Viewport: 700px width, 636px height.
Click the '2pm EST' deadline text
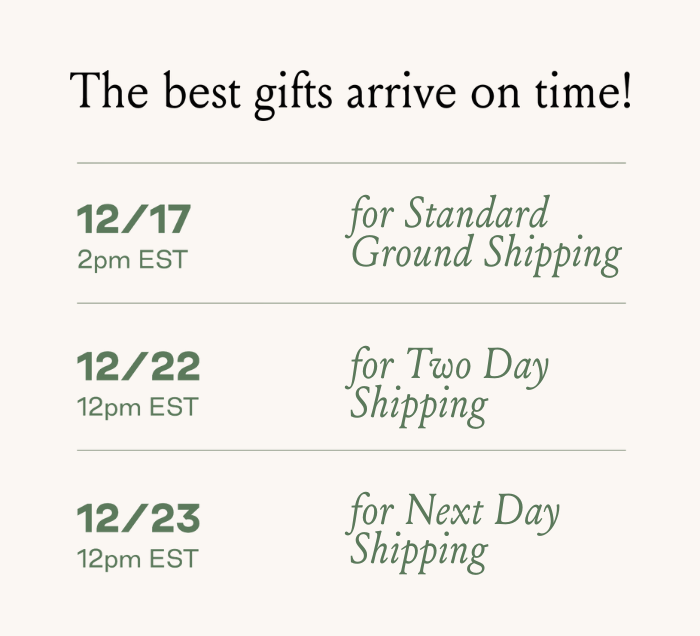[132, 260]
